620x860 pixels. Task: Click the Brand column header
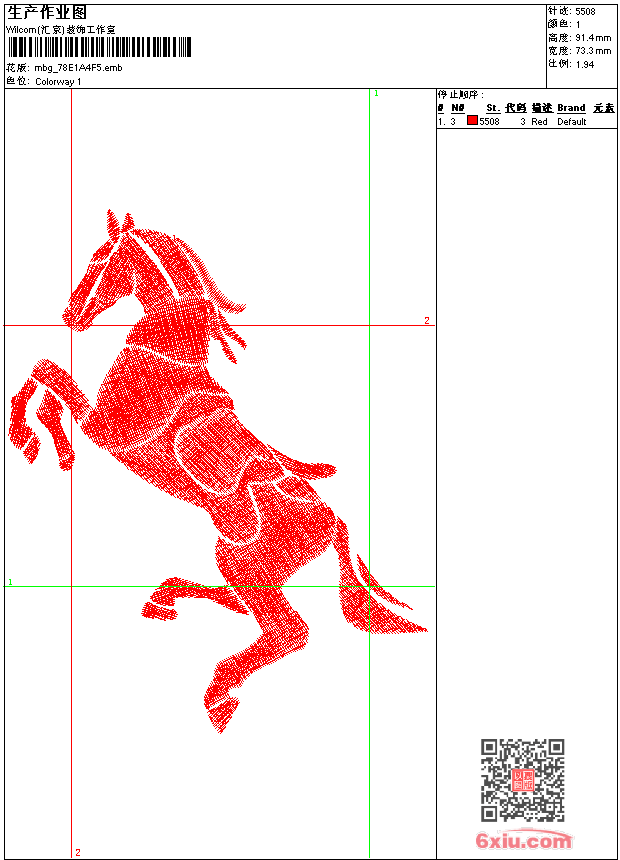point(571,108)
